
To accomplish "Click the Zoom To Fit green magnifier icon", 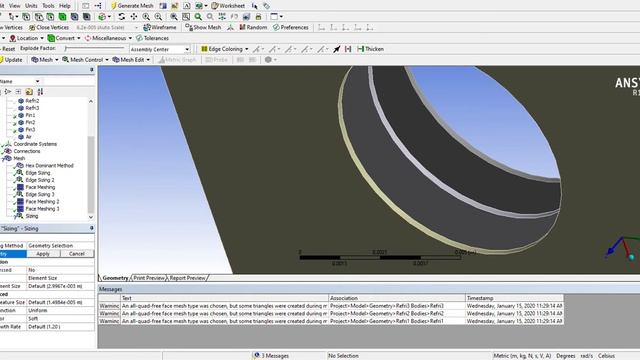I will (x=198, y=17).
